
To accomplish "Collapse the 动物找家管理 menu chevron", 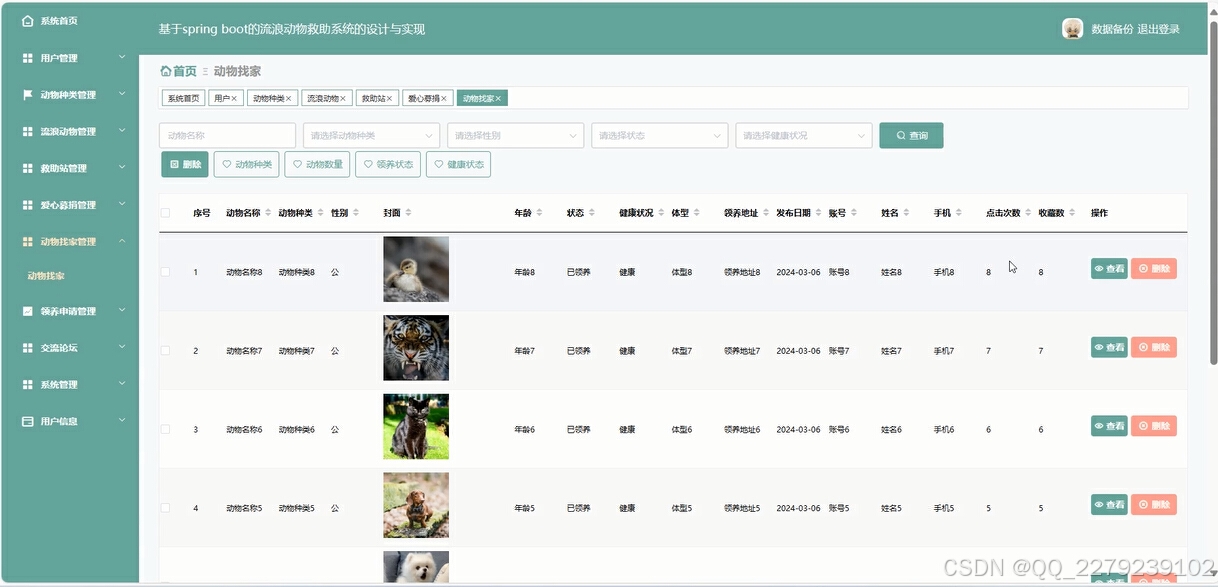I will pos(122,241).
